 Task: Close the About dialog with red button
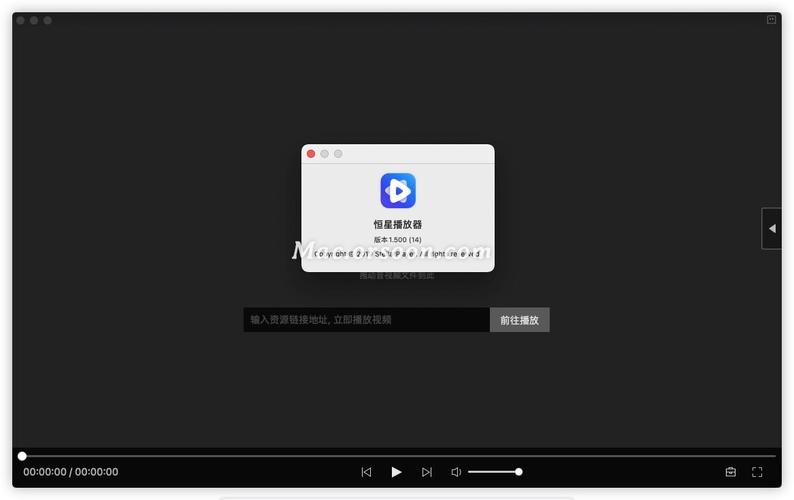311,154
